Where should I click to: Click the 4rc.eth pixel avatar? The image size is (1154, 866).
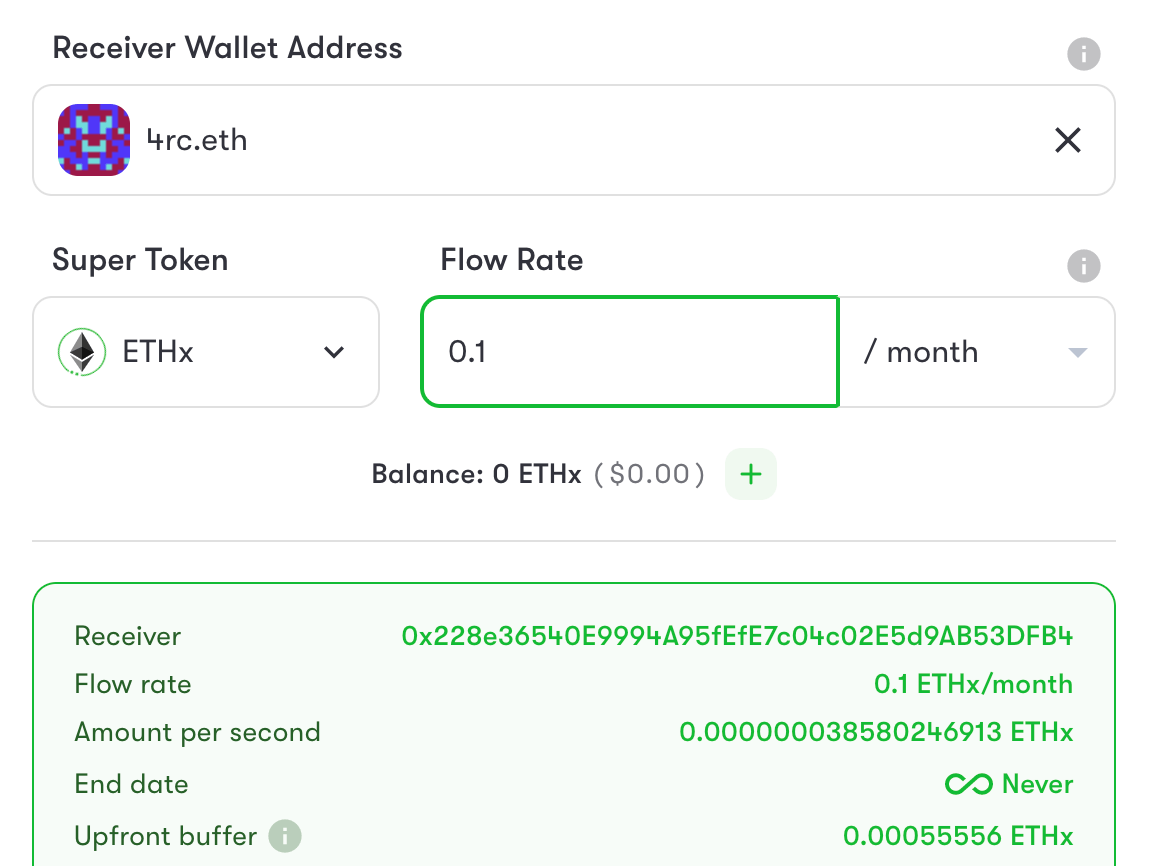click(x=94, y=140)
